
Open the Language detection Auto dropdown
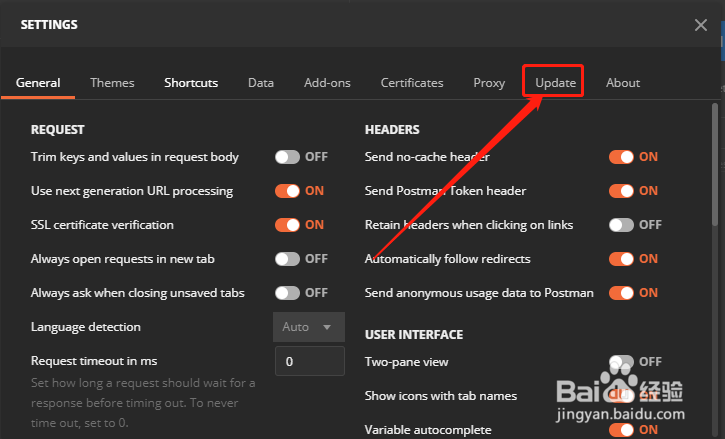309,327
